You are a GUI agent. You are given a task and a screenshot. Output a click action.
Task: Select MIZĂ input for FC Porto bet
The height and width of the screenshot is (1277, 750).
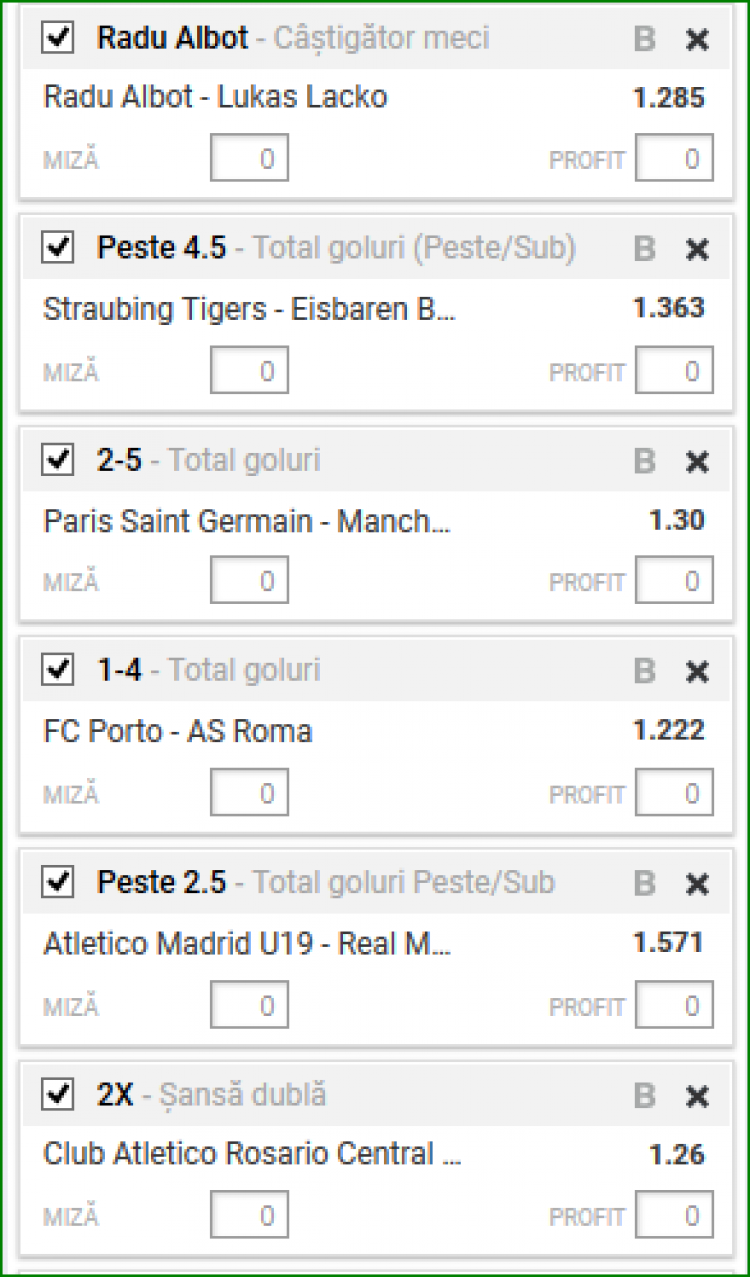coord(249,793)
